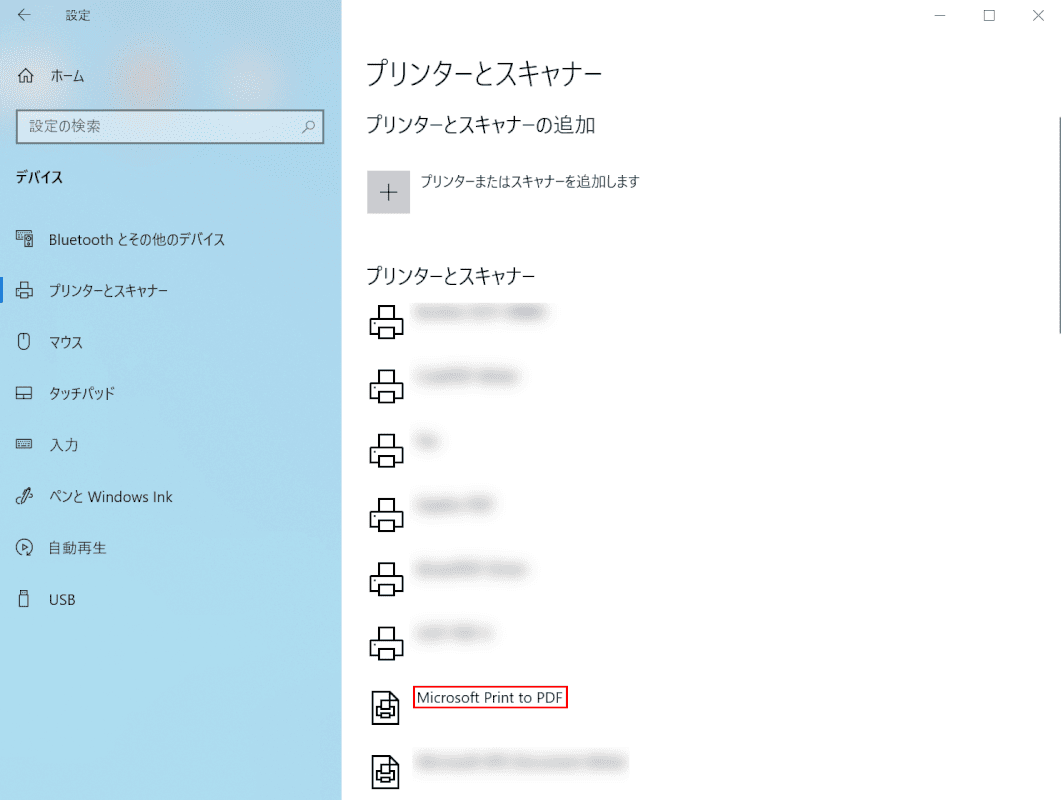This screenshot has width=1061, height=800.
Task: Click the ホーム label in sidebar
Action: click(68, 76)
